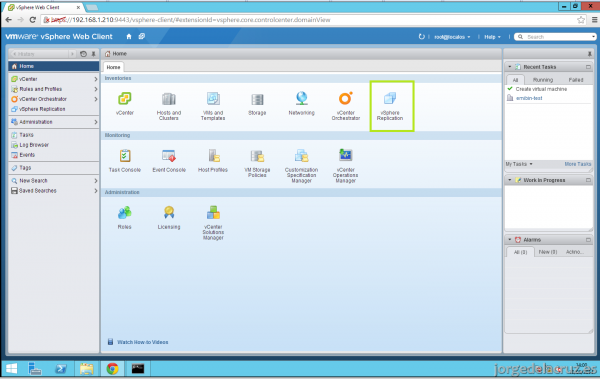This screenshot has height=379, width=600.
Task: Switch to the Acknowledged alarms tab
Action: click(x=574, y=252)
